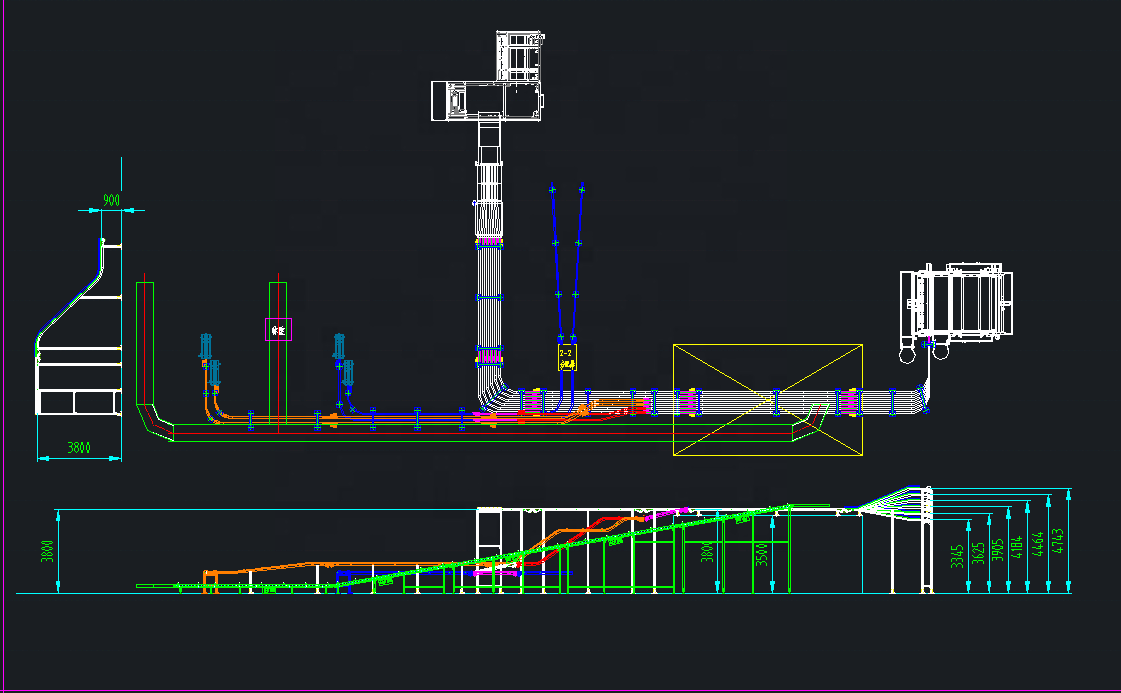The image size is (1121, 693).
Task: Select the 3800 dimension beside the 3500 dimension
Action: coord(707,551)
